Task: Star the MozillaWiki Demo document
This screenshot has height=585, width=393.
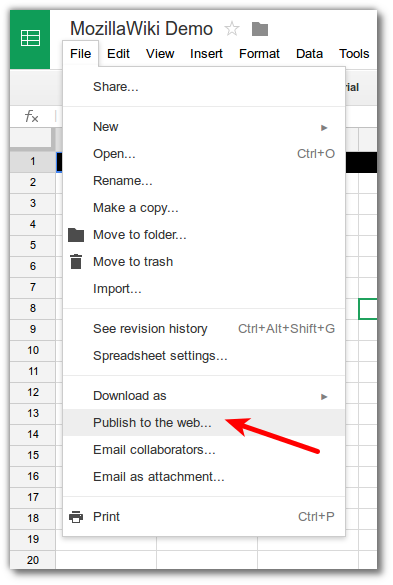Action: tap(232, 29)
